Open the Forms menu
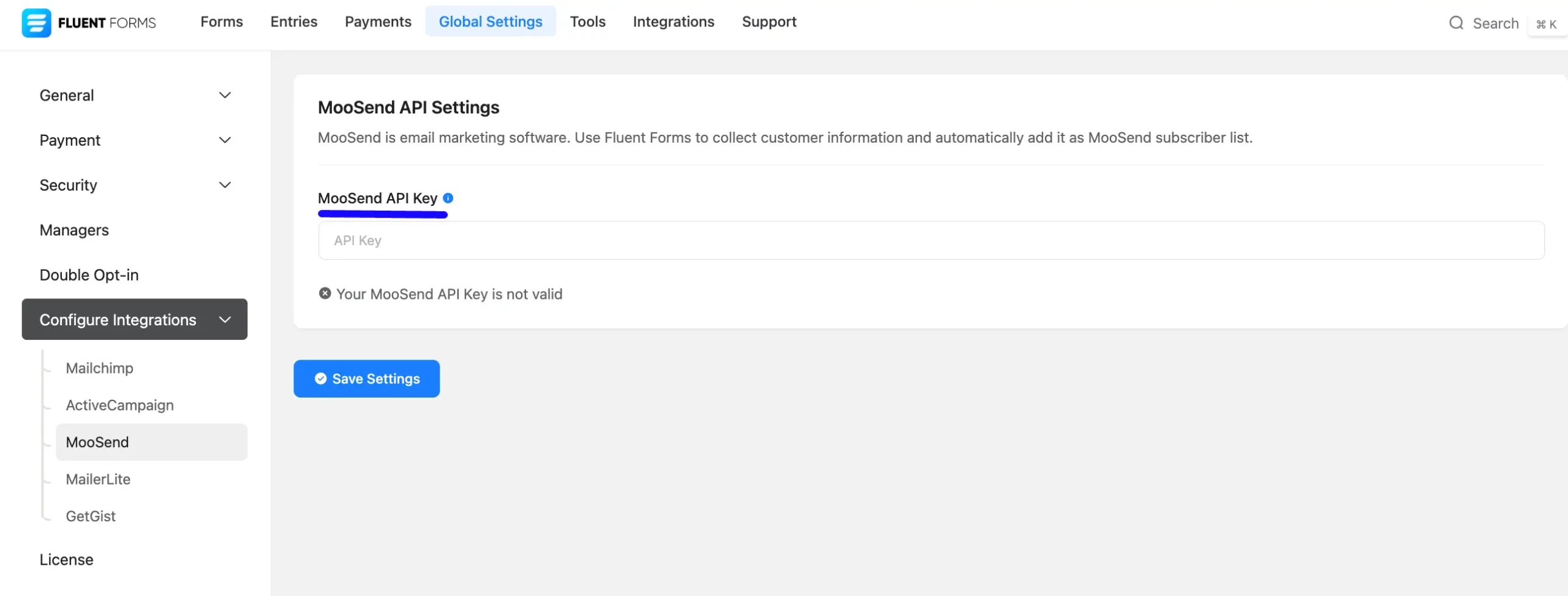This screenshot has height=596, width=1568. click(x=222, y=22)
